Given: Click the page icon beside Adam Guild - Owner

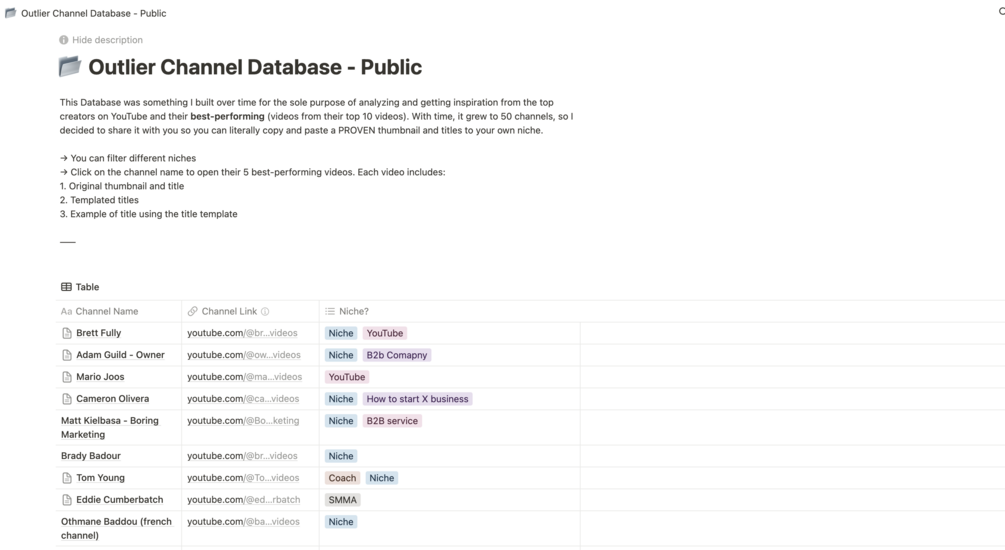Looking at the screenshot, I should click(67, 355).
